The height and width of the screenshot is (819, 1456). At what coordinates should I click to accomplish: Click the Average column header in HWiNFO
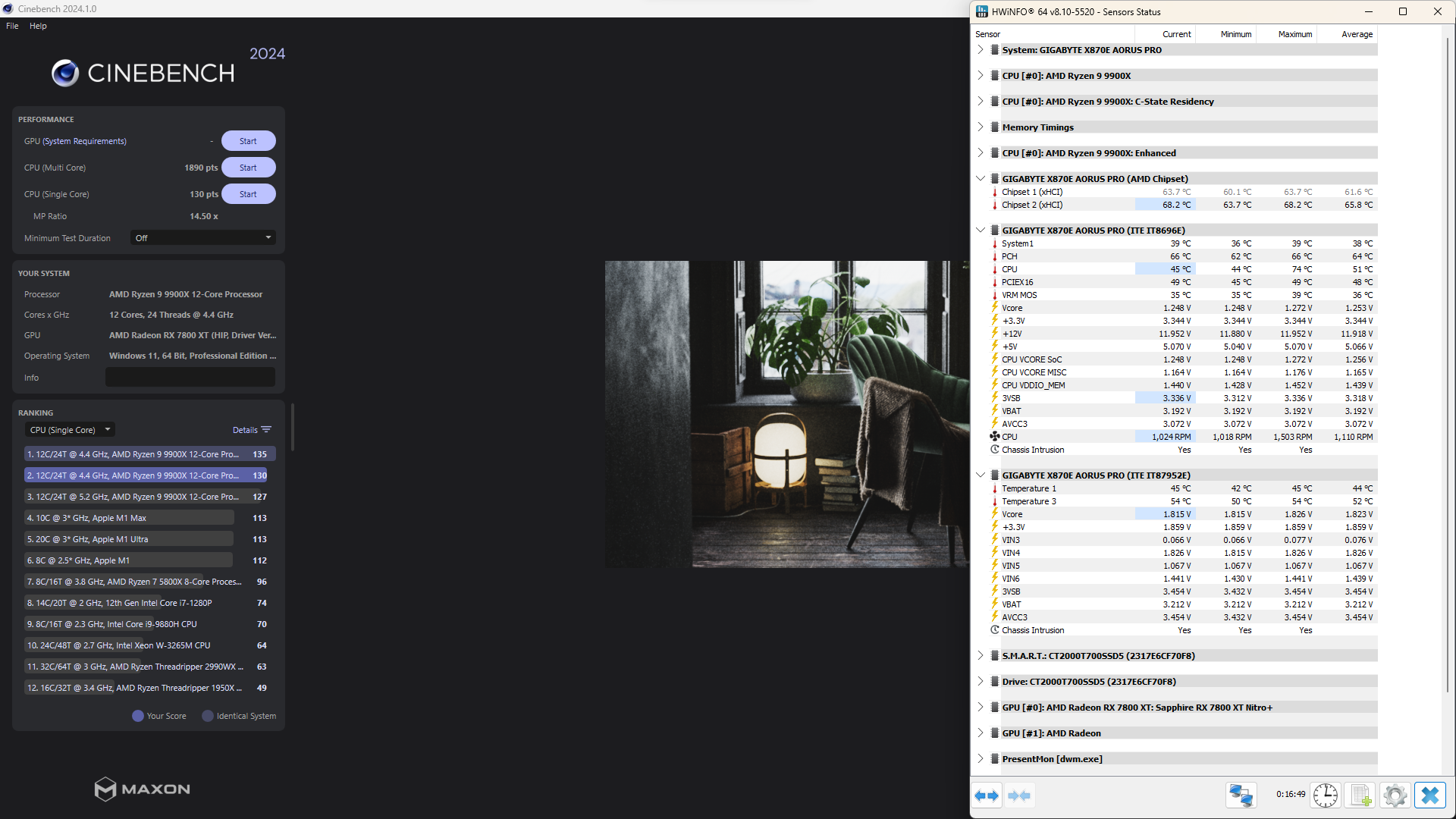[x=1348, y=34]
